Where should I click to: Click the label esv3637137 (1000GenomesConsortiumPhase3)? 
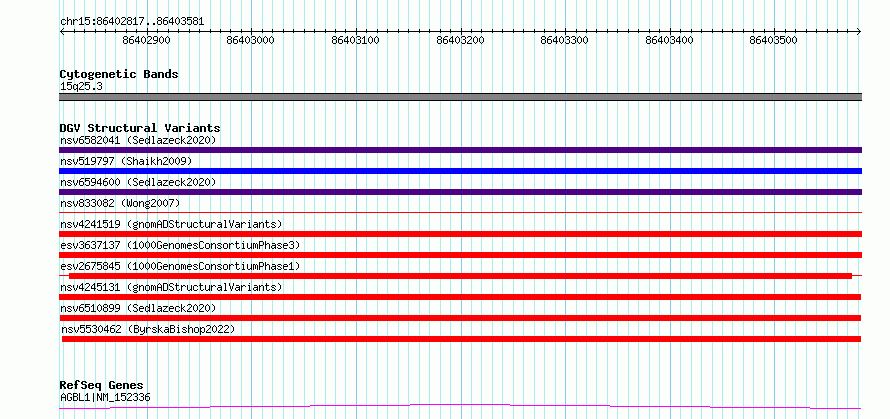(x=180, y=245)
